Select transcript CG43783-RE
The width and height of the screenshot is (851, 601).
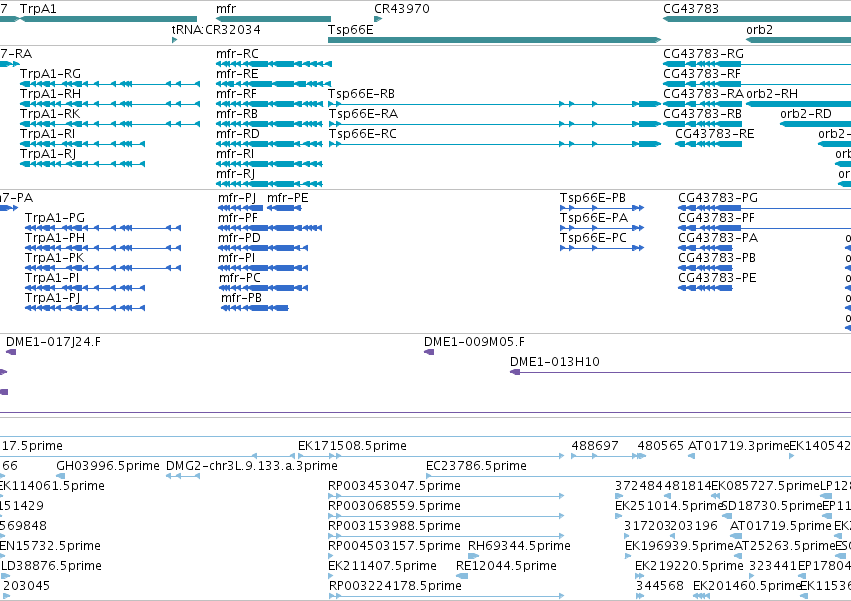coord(715,134)
